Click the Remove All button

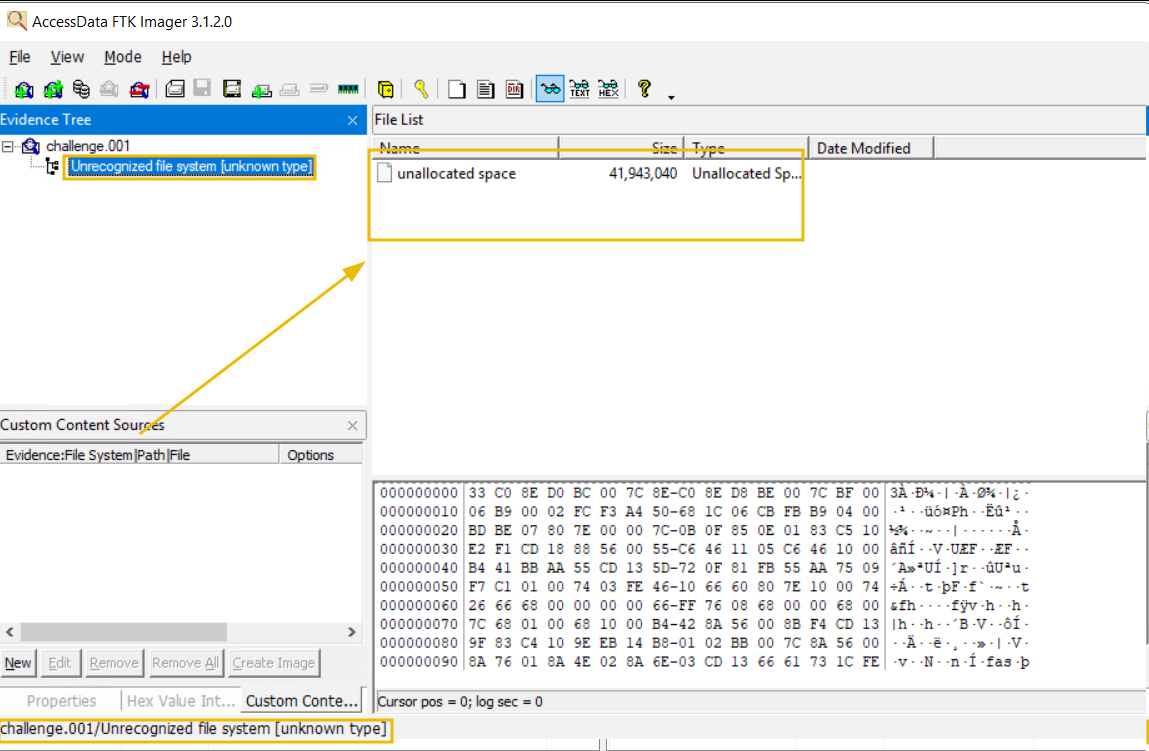pyautogui.click(x=185, y=663)
